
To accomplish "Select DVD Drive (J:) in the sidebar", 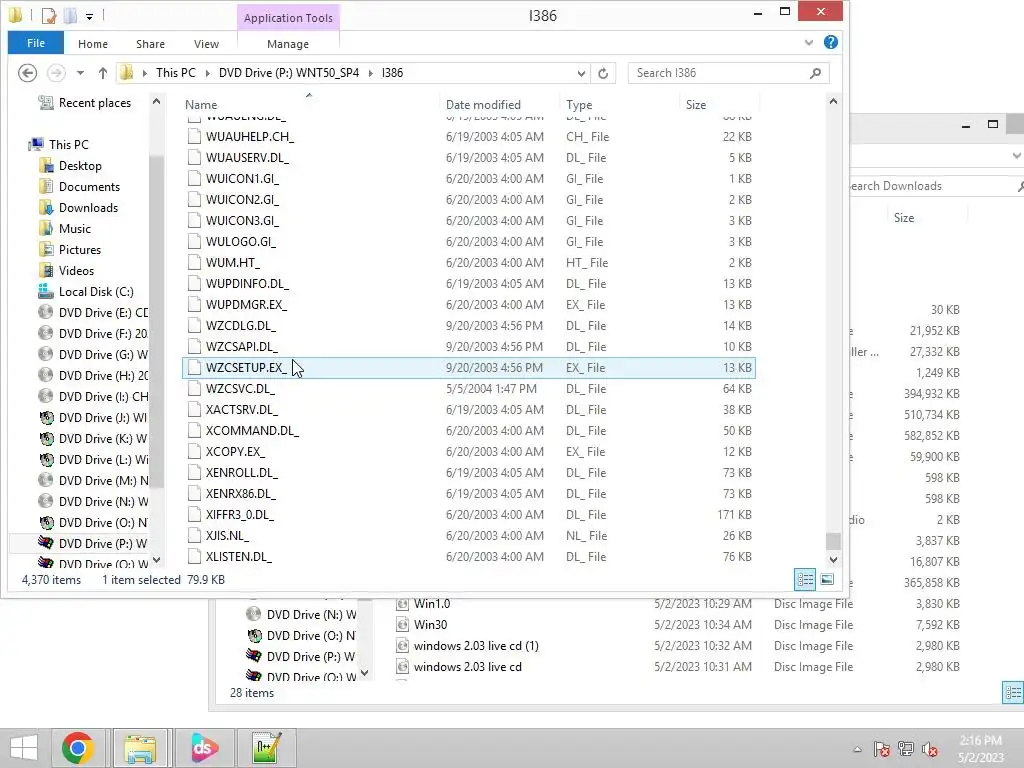I will click(92, 417).
